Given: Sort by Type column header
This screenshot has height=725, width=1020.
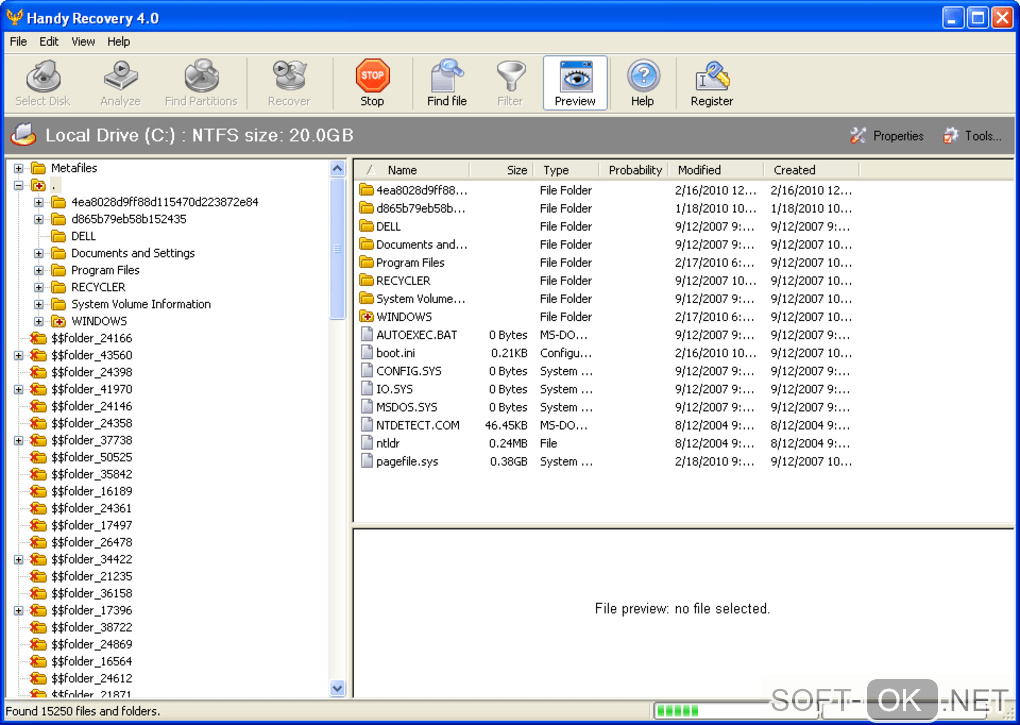Looking at the screenshot, I should point(565,170).
